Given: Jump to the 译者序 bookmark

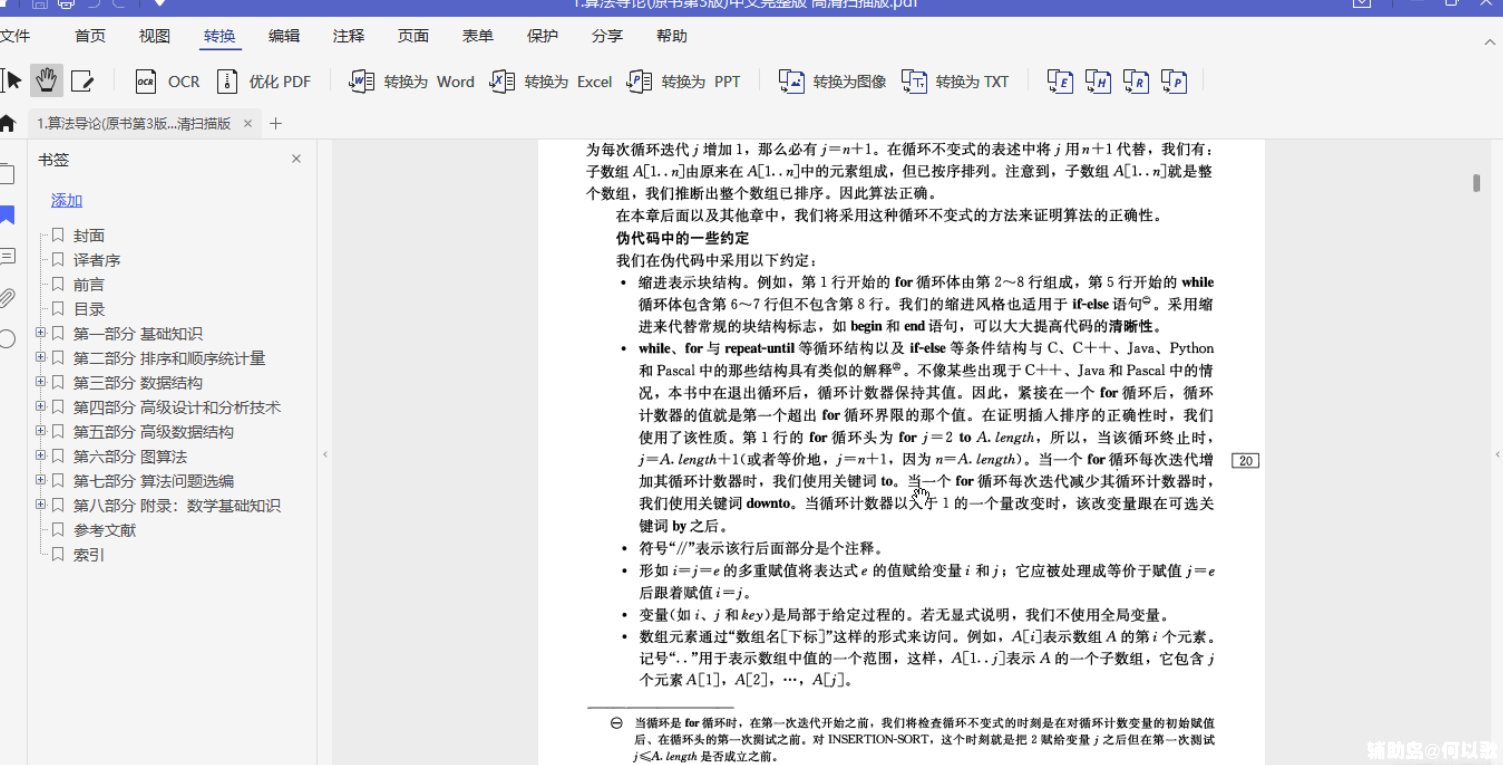Looking at the screenshot, I should [x=97, y=260].
